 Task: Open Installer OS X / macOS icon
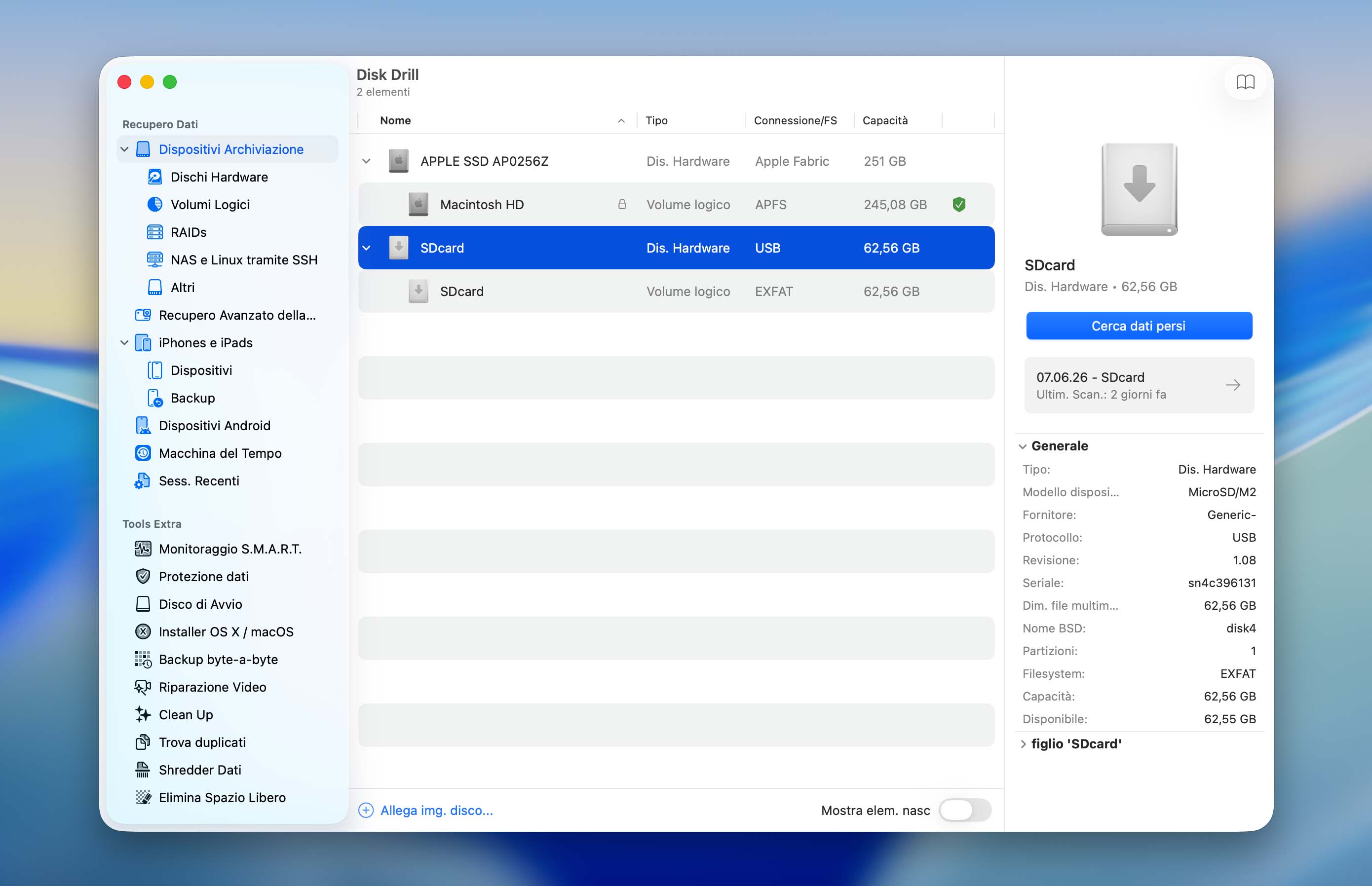pos(143,631)
